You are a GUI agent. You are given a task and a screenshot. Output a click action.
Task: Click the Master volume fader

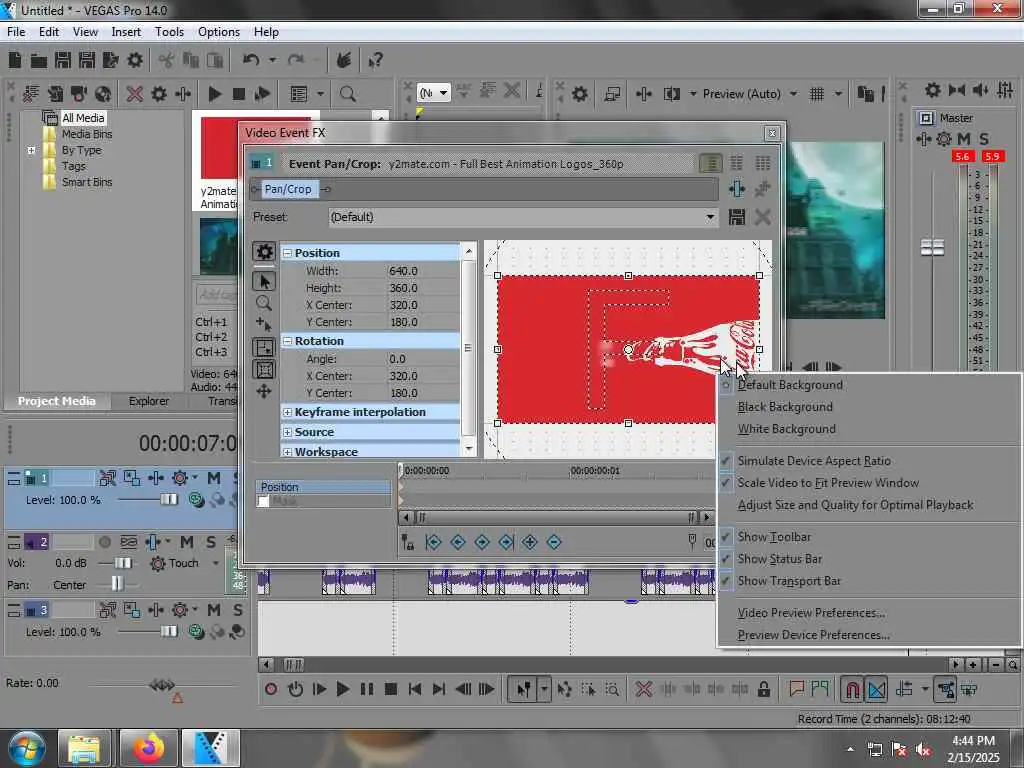tap(933, 248)
